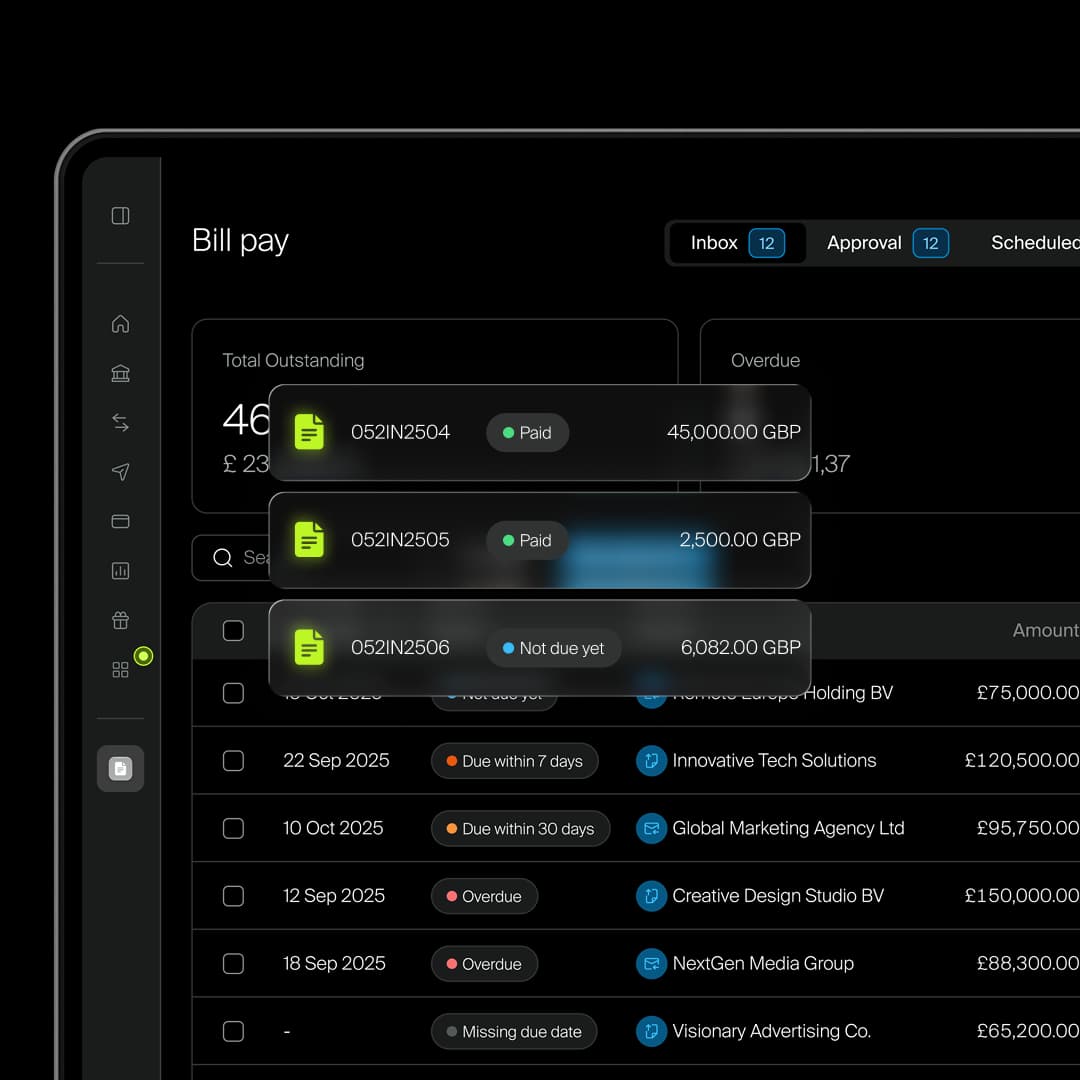Click Innovative Tech Solutions vendor name
The height and width of the screenshot is (1080, 1080).
(x=774, y=760)
